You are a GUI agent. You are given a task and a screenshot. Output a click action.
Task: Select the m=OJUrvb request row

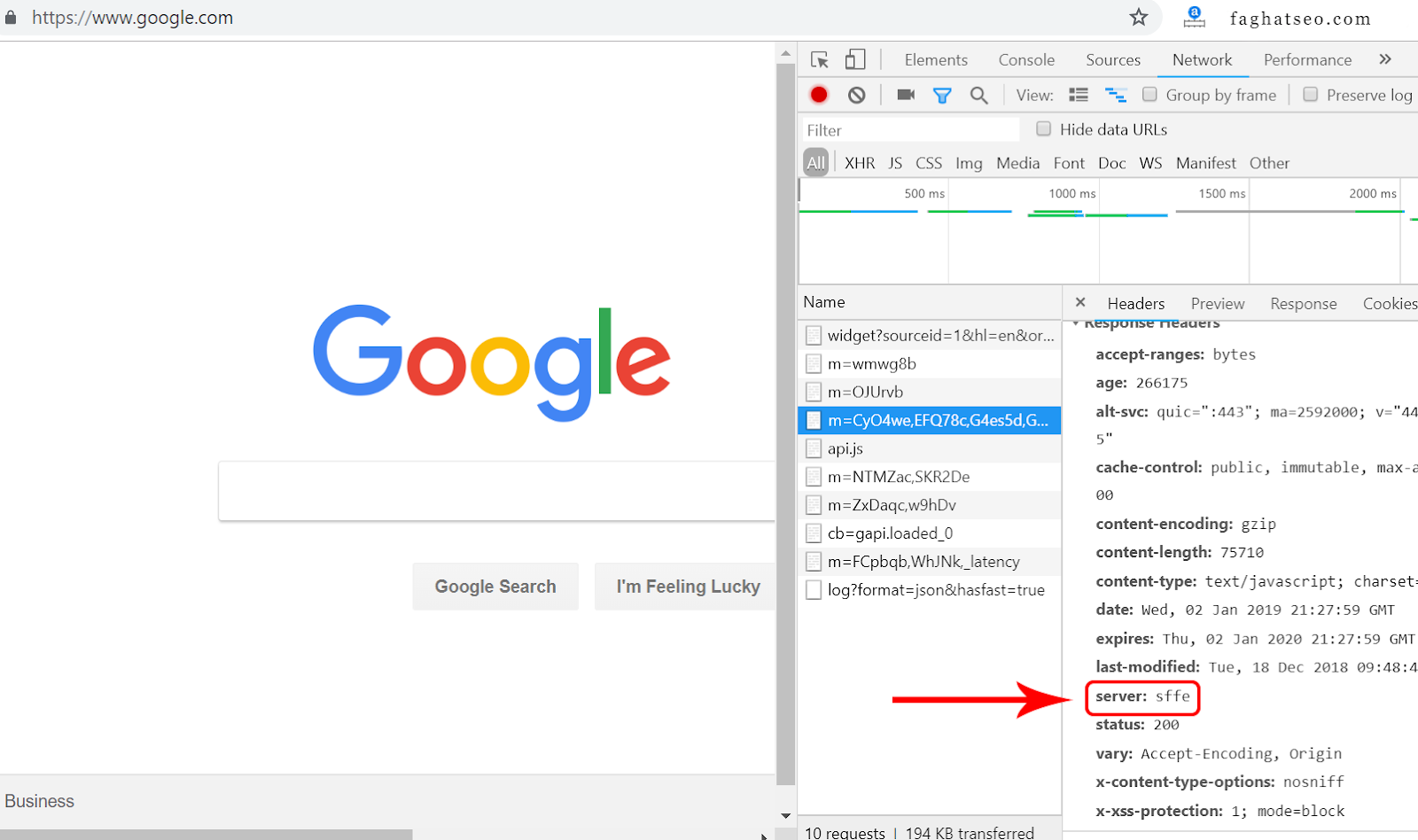[930, 392]
